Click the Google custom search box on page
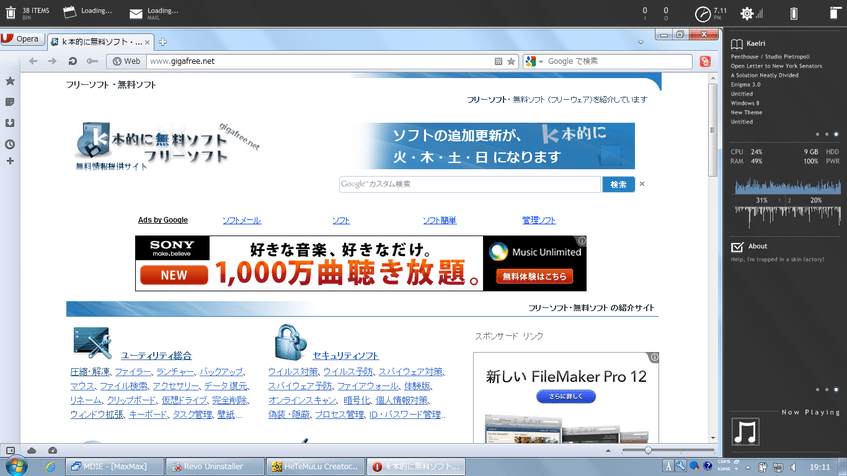 coord(469,184)
